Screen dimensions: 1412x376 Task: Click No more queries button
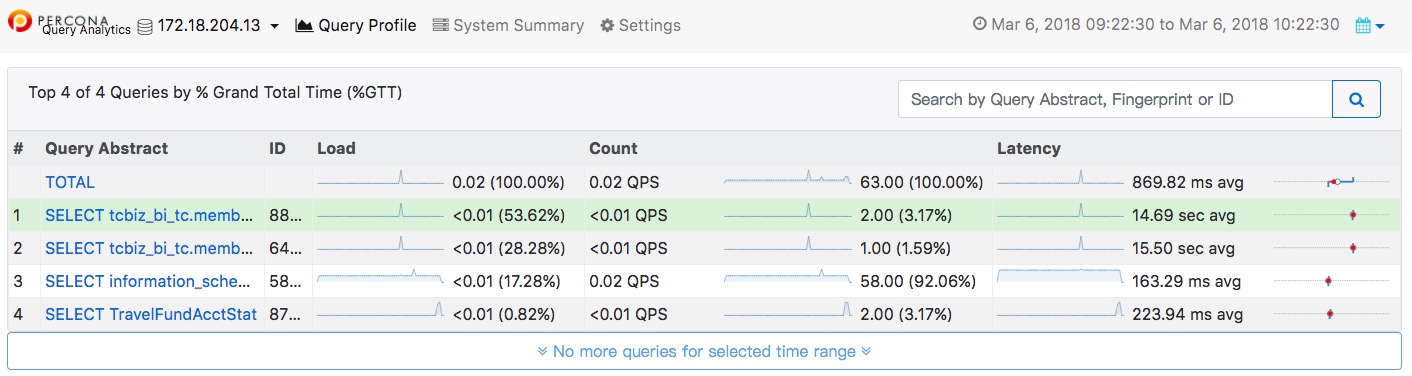pyautogui.click(x=704, y=351)
